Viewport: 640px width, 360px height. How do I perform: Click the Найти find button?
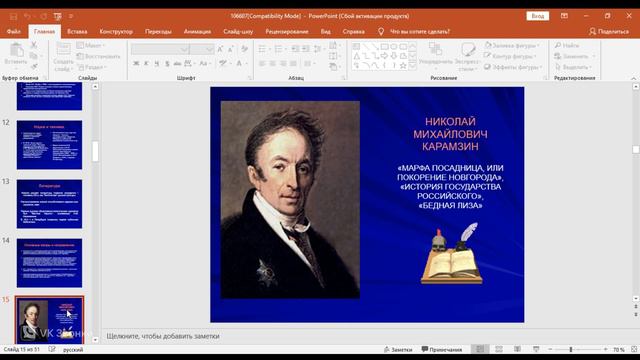[567, 45]
